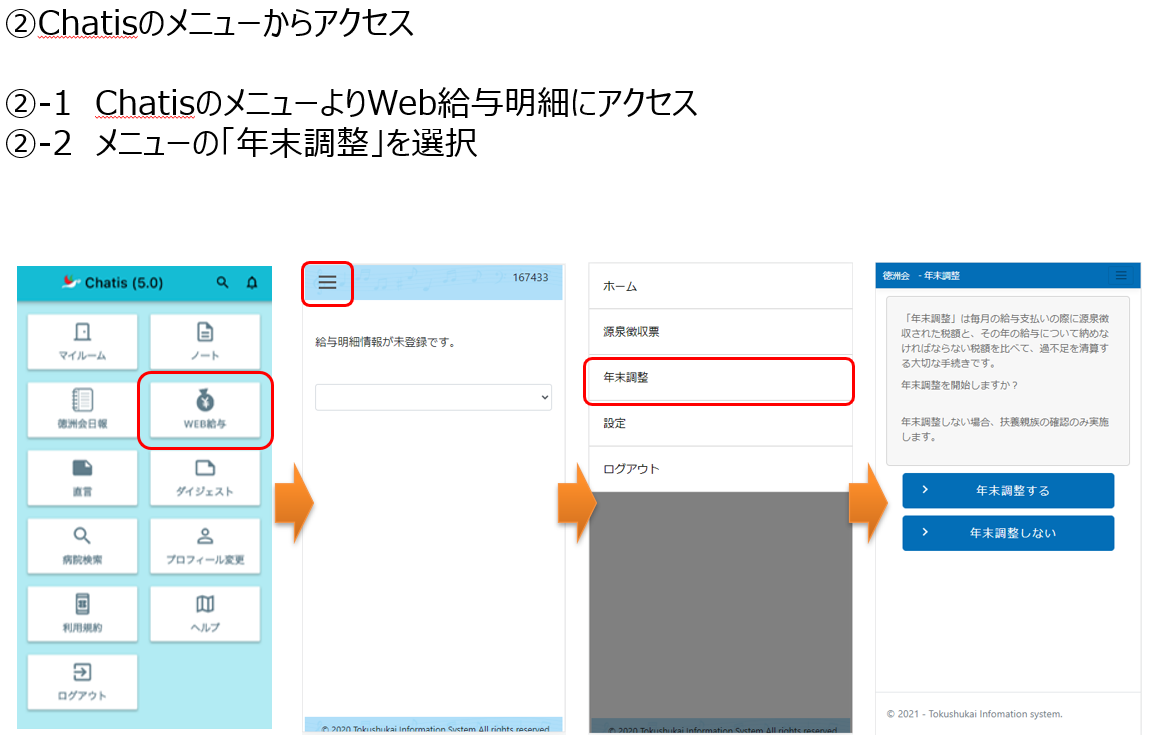Viewport: 1152px width, 742px height.
Task: Open the マイルーム tile in Chatis
Action: click(x=82, y=342)
